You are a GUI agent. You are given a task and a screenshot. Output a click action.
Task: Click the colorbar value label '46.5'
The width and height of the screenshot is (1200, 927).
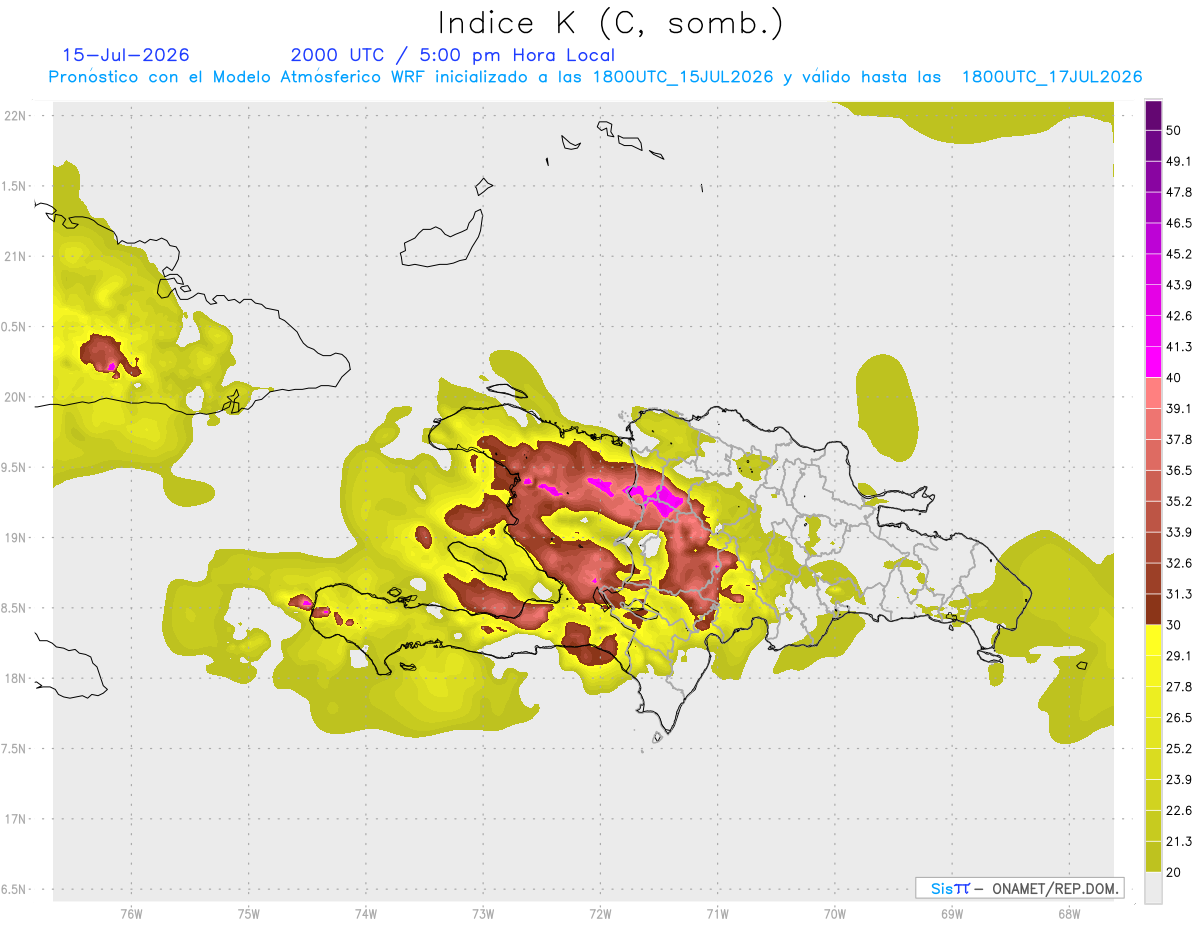(x=1178, y=223)
